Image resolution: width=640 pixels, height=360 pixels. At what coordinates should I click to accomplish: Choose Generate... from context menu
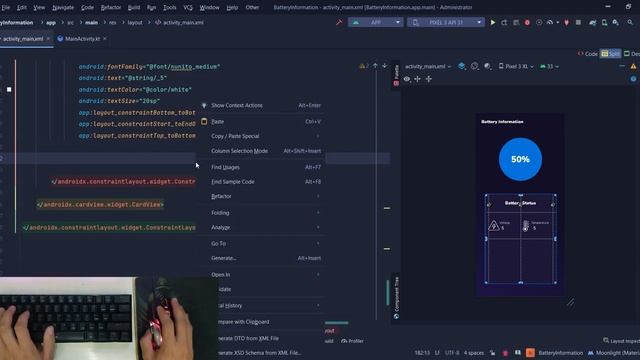[261, 258]
